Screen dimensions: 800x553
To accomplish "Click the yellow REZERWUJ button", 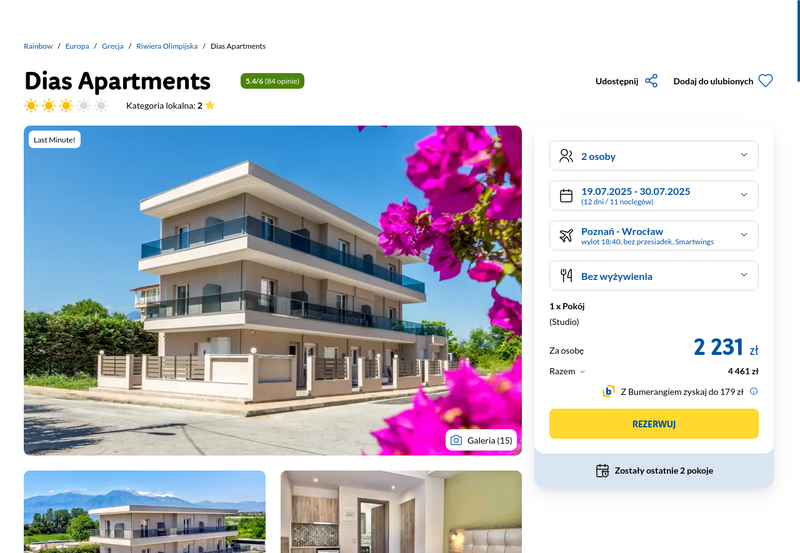I will pos(654,423).
